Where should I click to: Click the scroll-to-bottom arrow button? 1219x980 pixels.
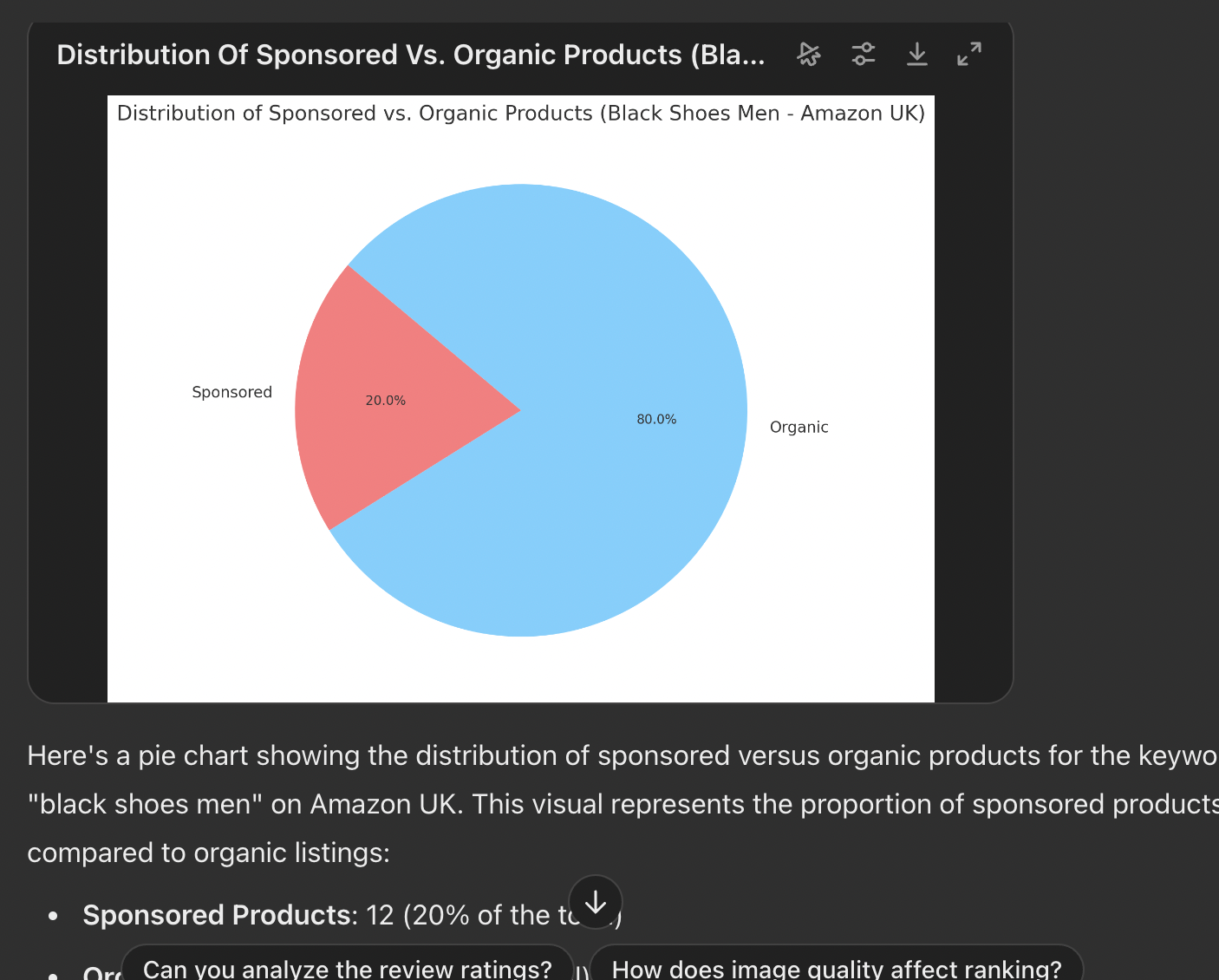click(596, 902)
